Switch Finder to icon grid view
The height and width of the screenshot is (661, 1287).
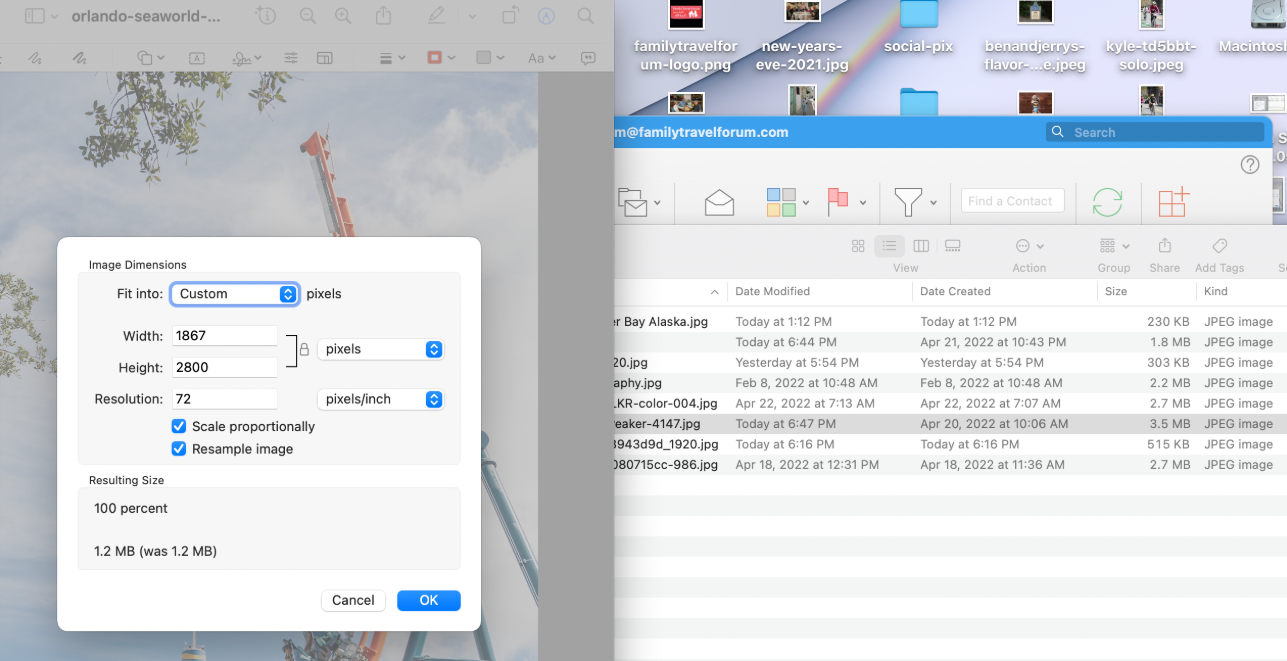click(x=858, y=246)
